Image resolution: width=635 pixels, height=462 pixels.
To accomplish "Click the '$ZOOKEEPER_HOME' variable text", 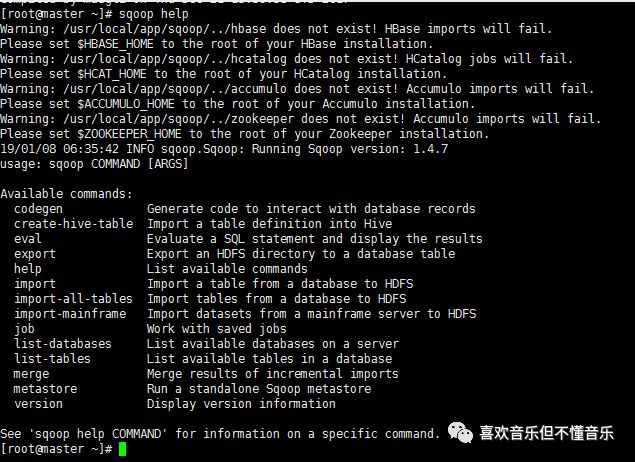I will pyautogui.click(x=129, y=134).
